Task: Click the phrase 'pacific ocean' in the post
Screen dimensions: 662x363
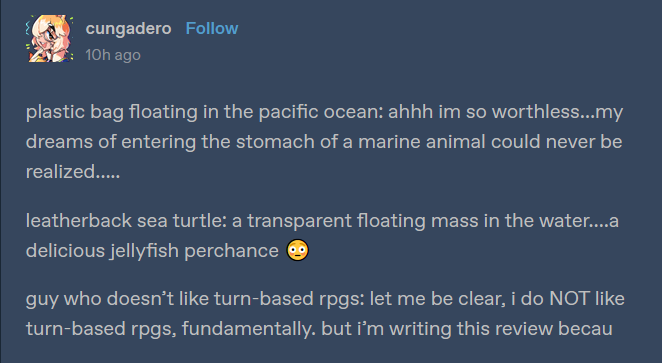Action: point(320,112)
